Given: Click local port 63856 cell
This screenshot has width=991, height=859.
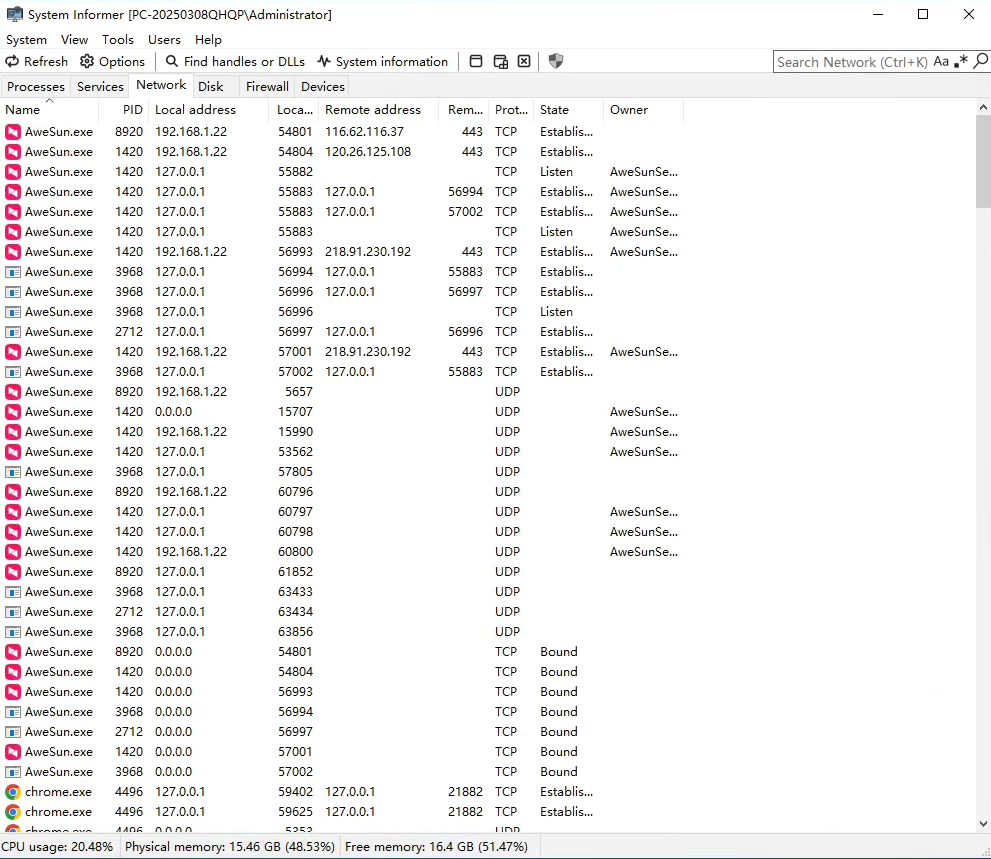Looking at the screenshot, I should coord(295,632).
